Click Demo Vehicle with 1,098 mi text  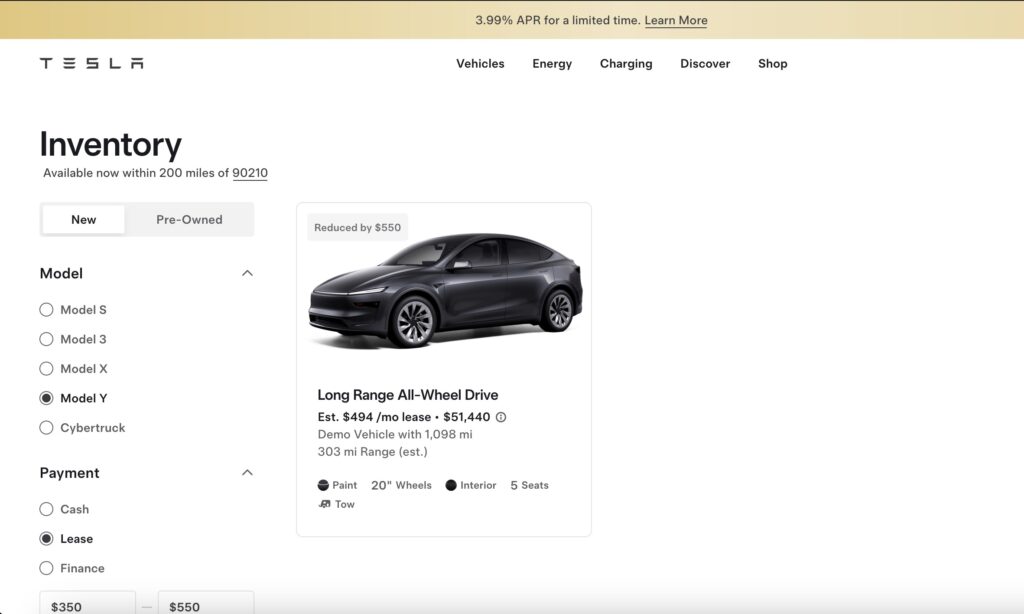(395, 434)
